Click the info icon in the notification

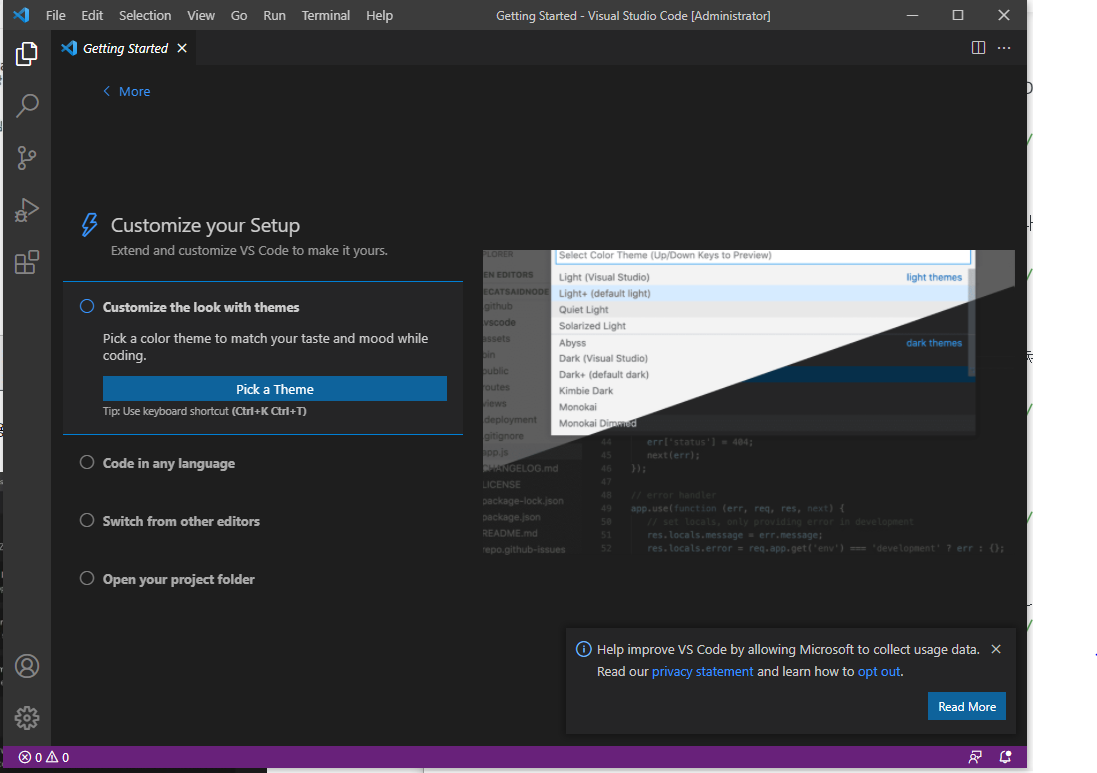pyautogui.click(x=583, y=649)
